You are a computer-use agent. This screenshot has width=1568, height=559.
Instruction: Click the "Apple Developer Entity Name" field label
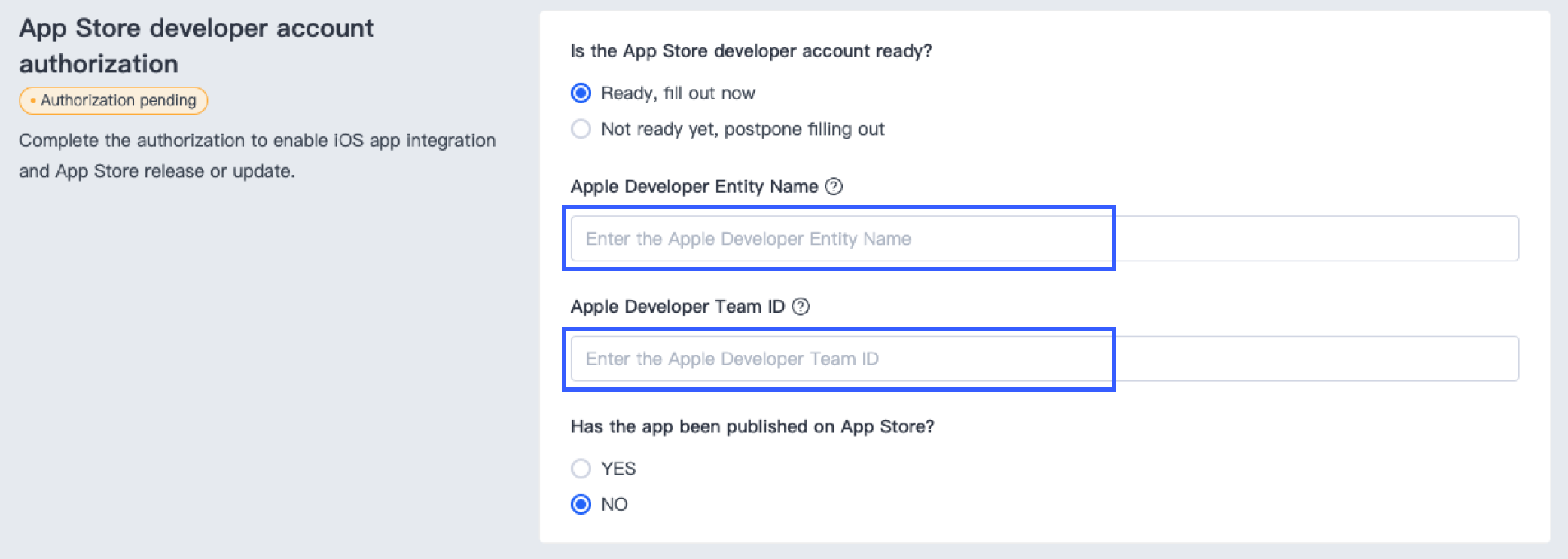pyautogui.click(x=694, y=187)
